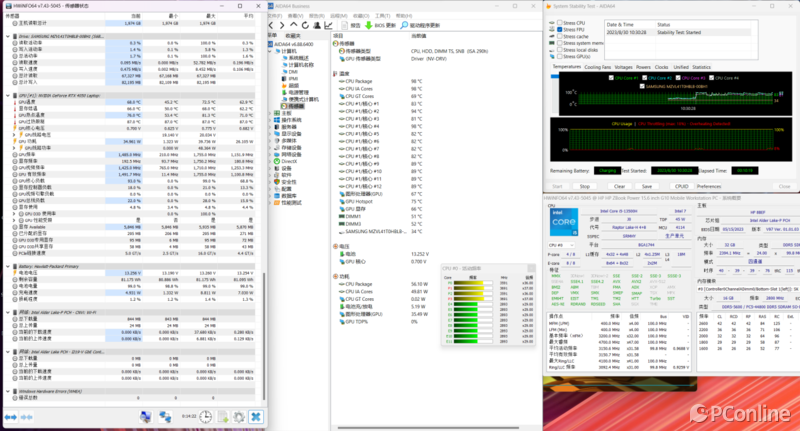The image size is (800, 431).
Task: Click HWiNFO shrink columns arrows icon
Action: tap(27, 417)
